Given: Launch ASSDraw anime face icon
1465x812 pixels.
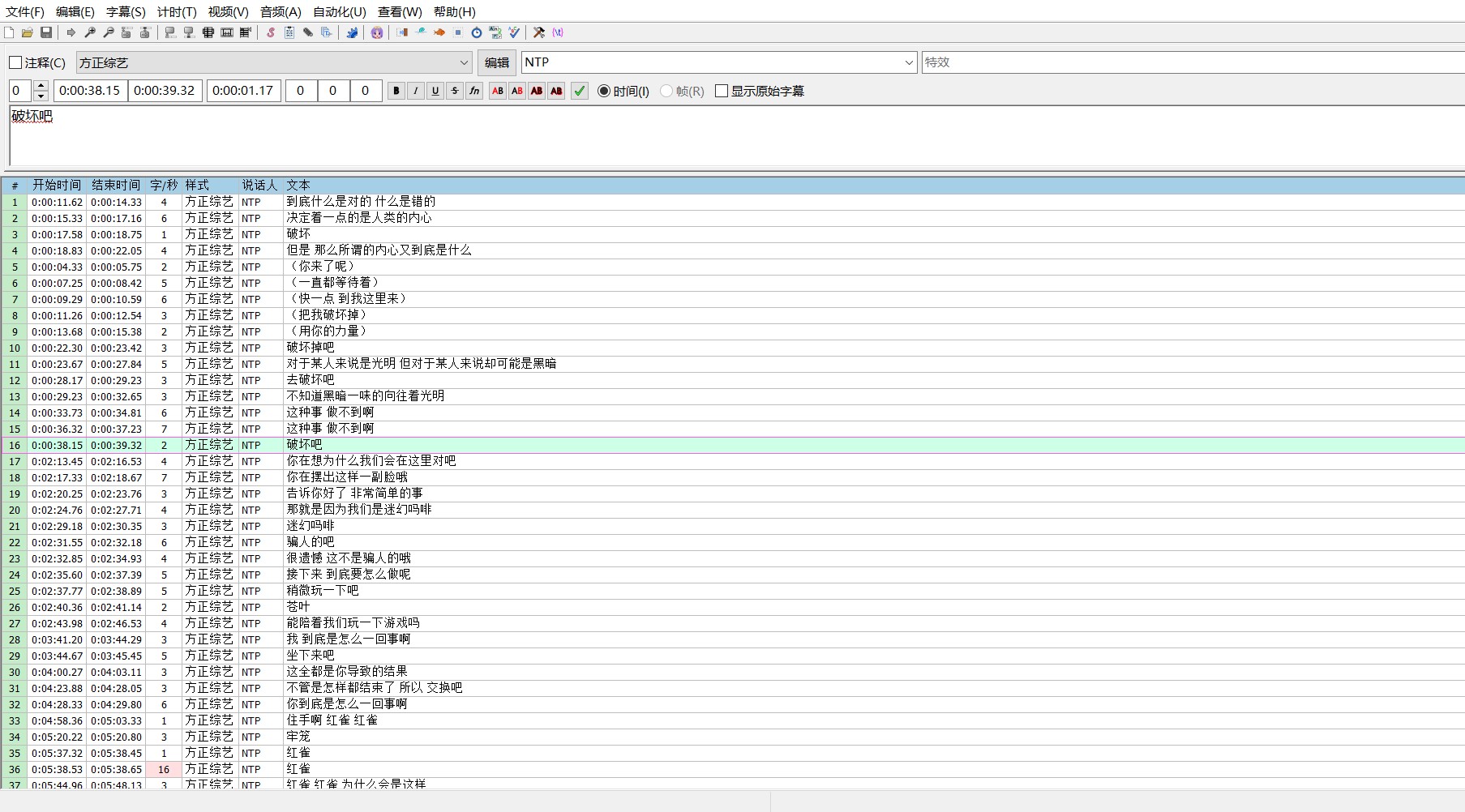Looking at the screenshot, I should pos(376,32).
